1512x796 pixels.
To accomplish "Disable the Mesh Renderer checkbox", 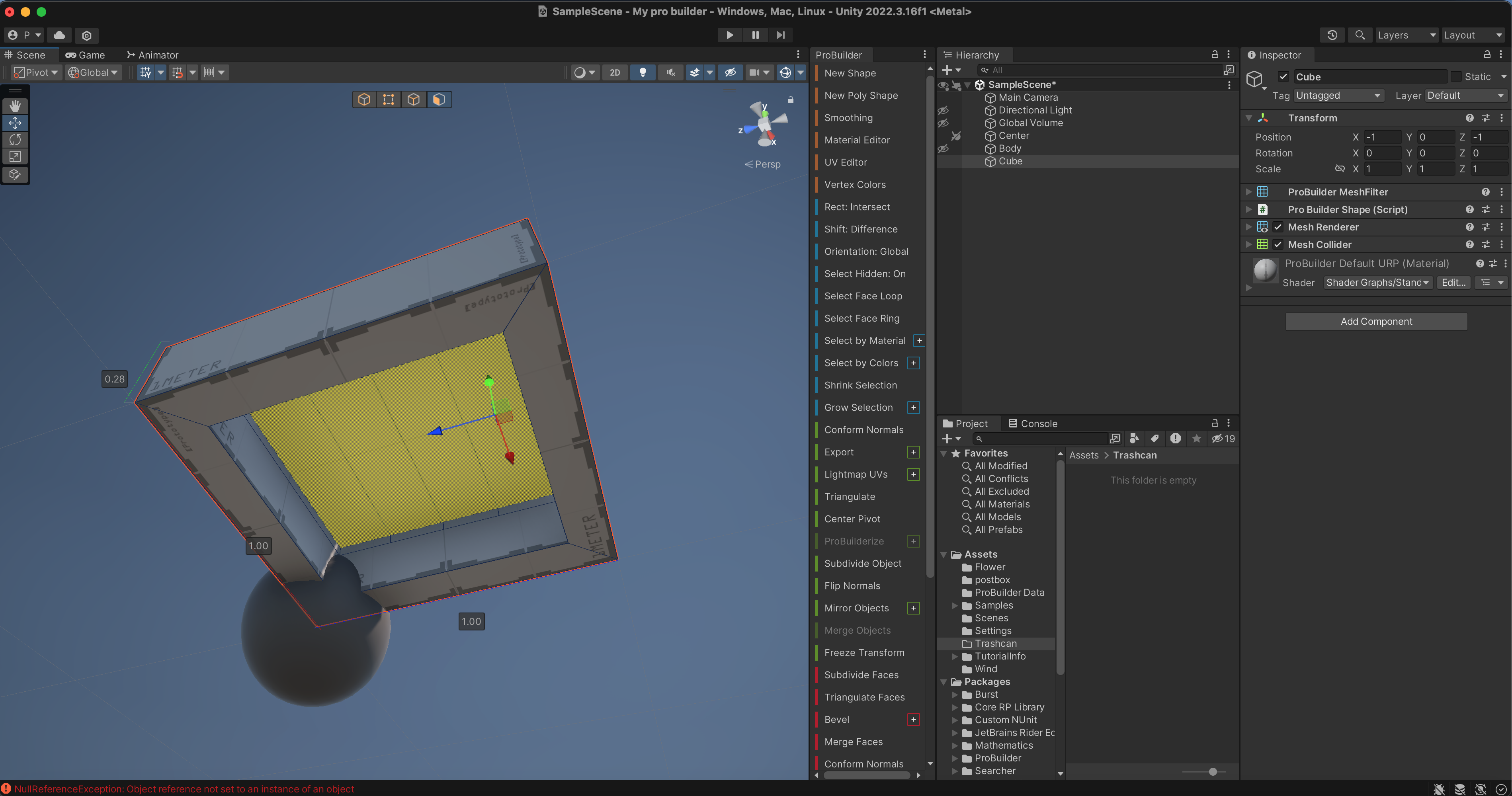I will (x=1278, y=227).
